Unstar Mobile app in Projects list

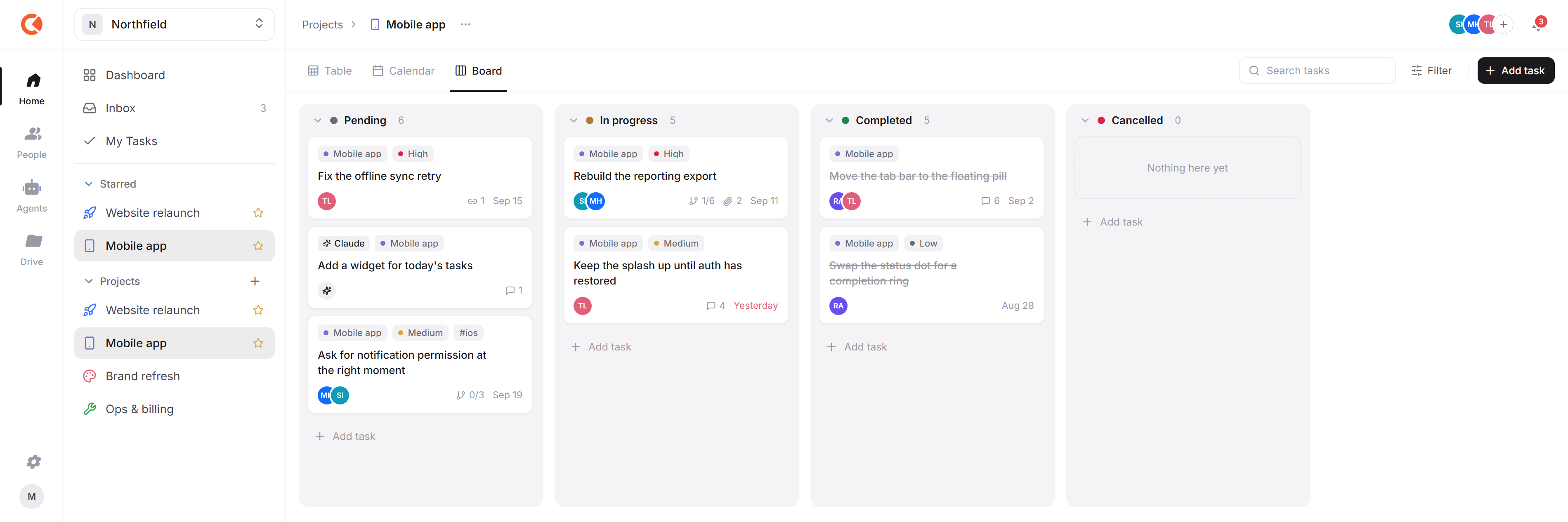coord(258,343)
